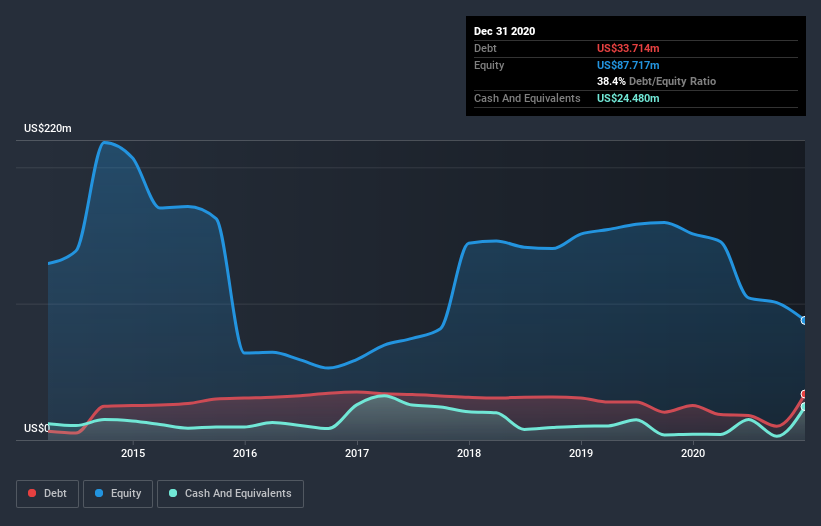Image resolution: width=821 pixels, height=526 pixels.
Task: Click the Debt end-point marker on chart
Action: click(804, 394)
